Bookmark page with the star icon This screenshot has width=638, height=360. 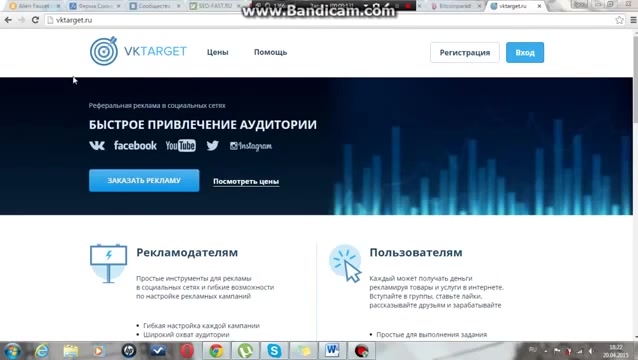tap(619, 20)
